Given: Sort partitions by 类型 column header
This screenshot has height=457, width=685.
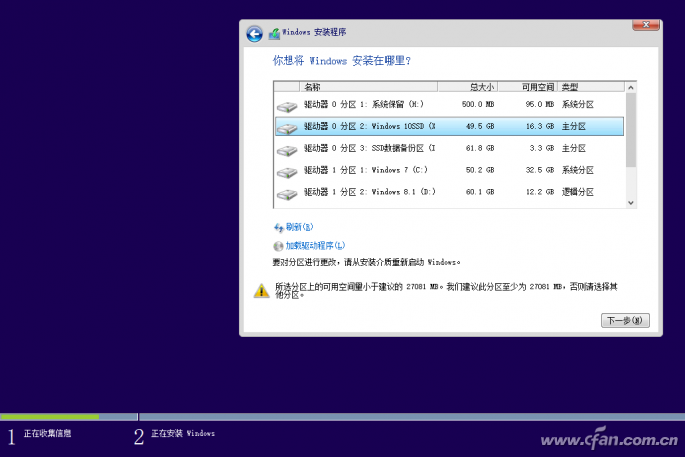Looking at the screenshot, I should [591, 87].
